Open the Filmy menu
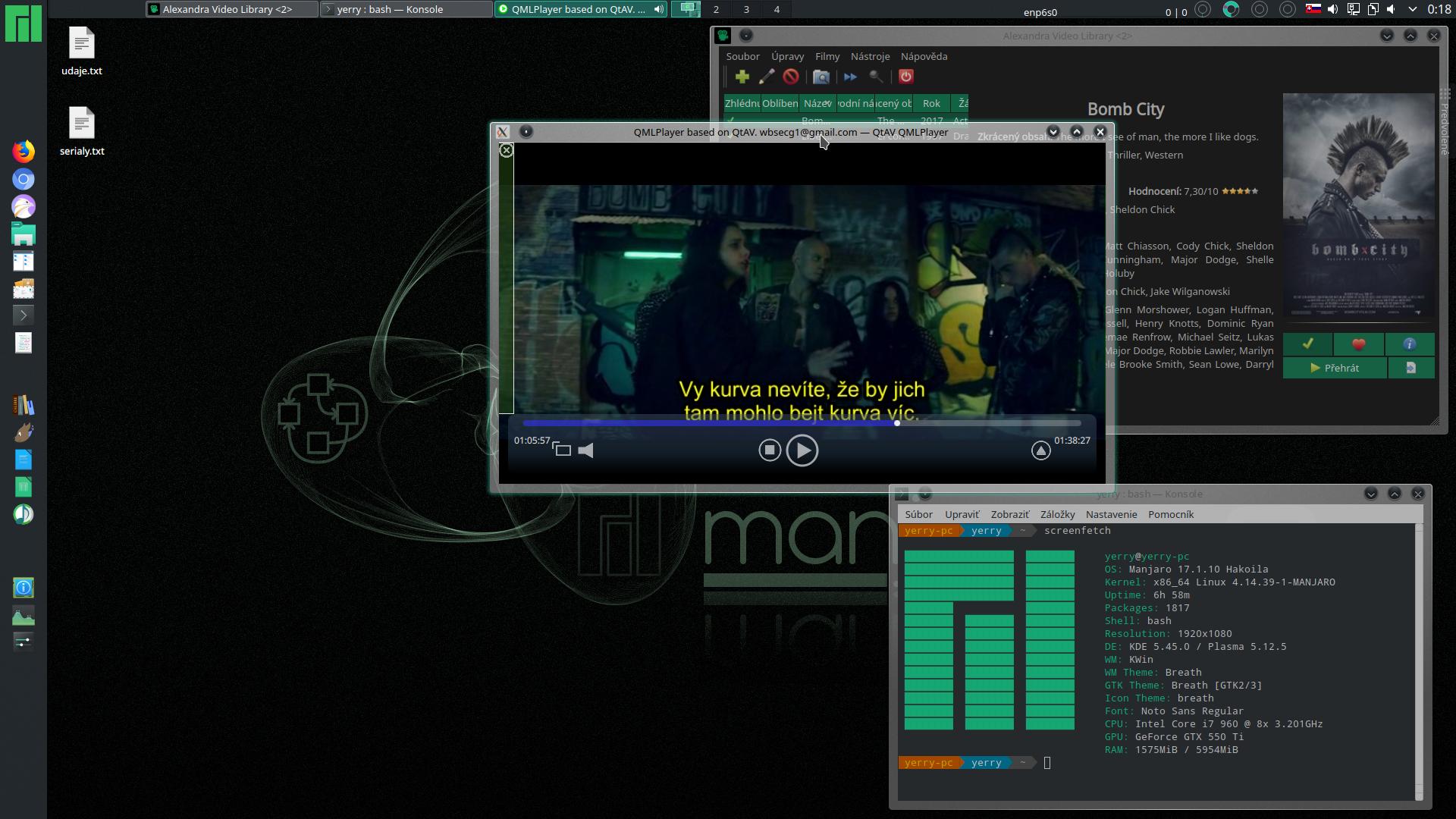The width and height of the screenshot is (1456, 819). click(827, 56)
